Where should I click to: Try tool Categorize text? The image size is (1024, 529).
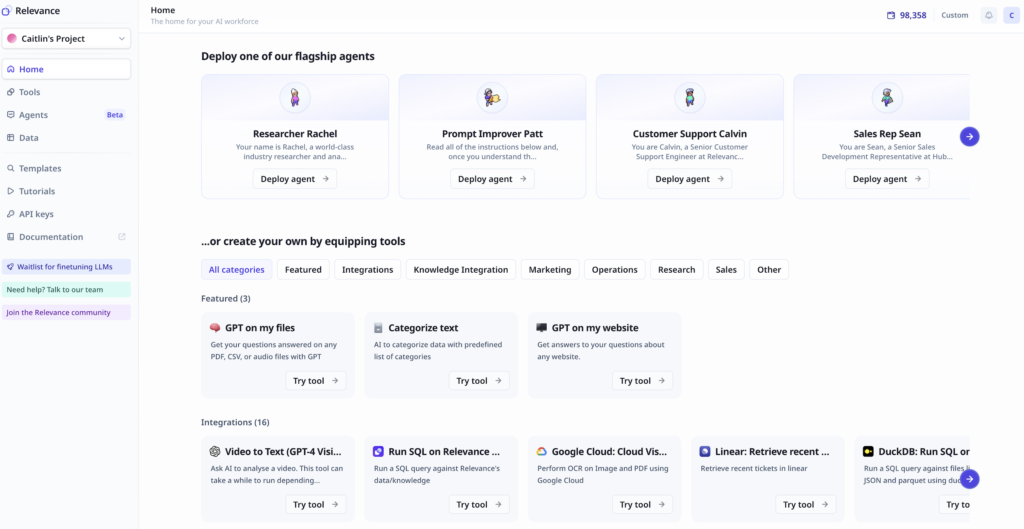[479, 381]
